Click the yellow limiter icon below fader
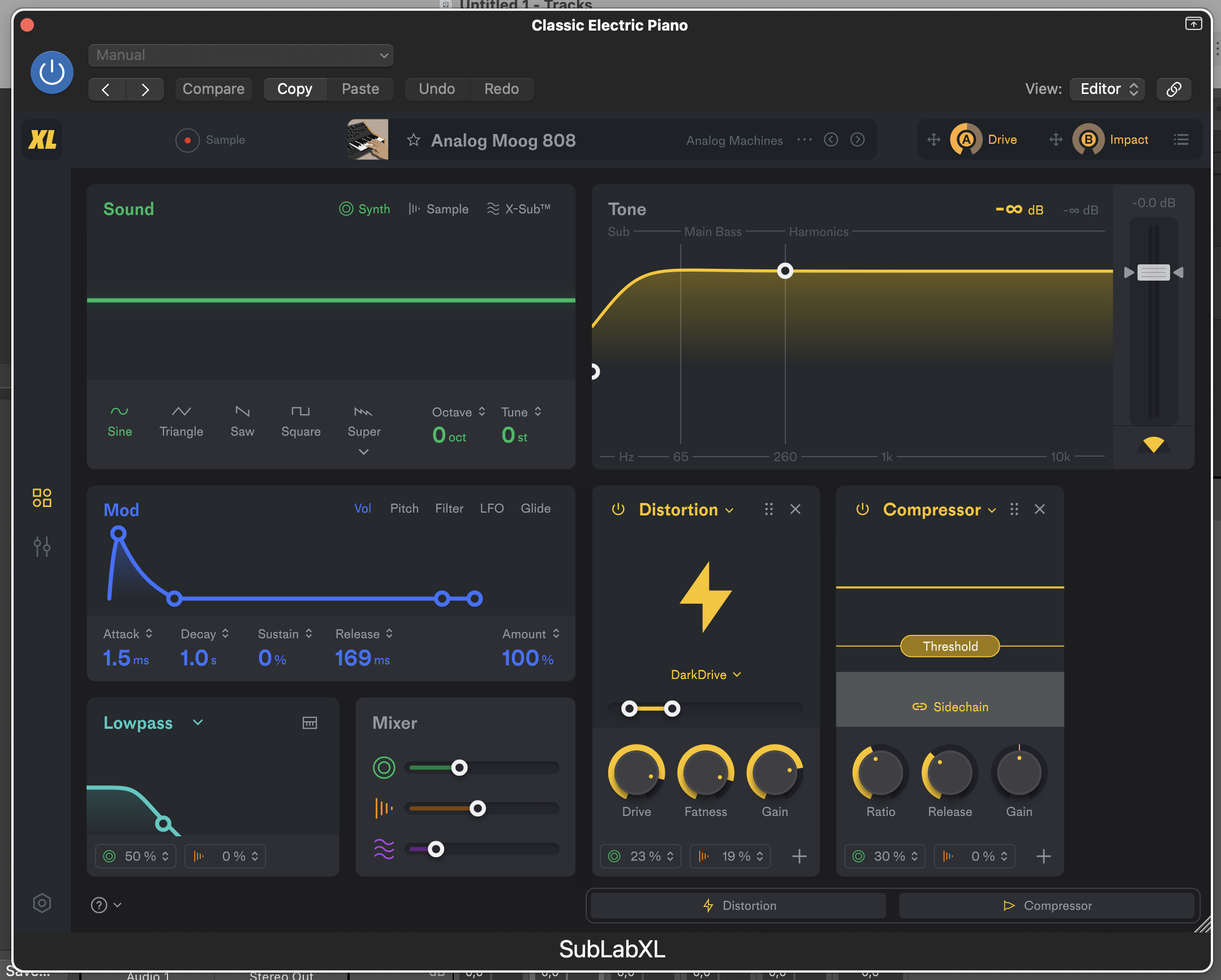 tap(1153, 445)
